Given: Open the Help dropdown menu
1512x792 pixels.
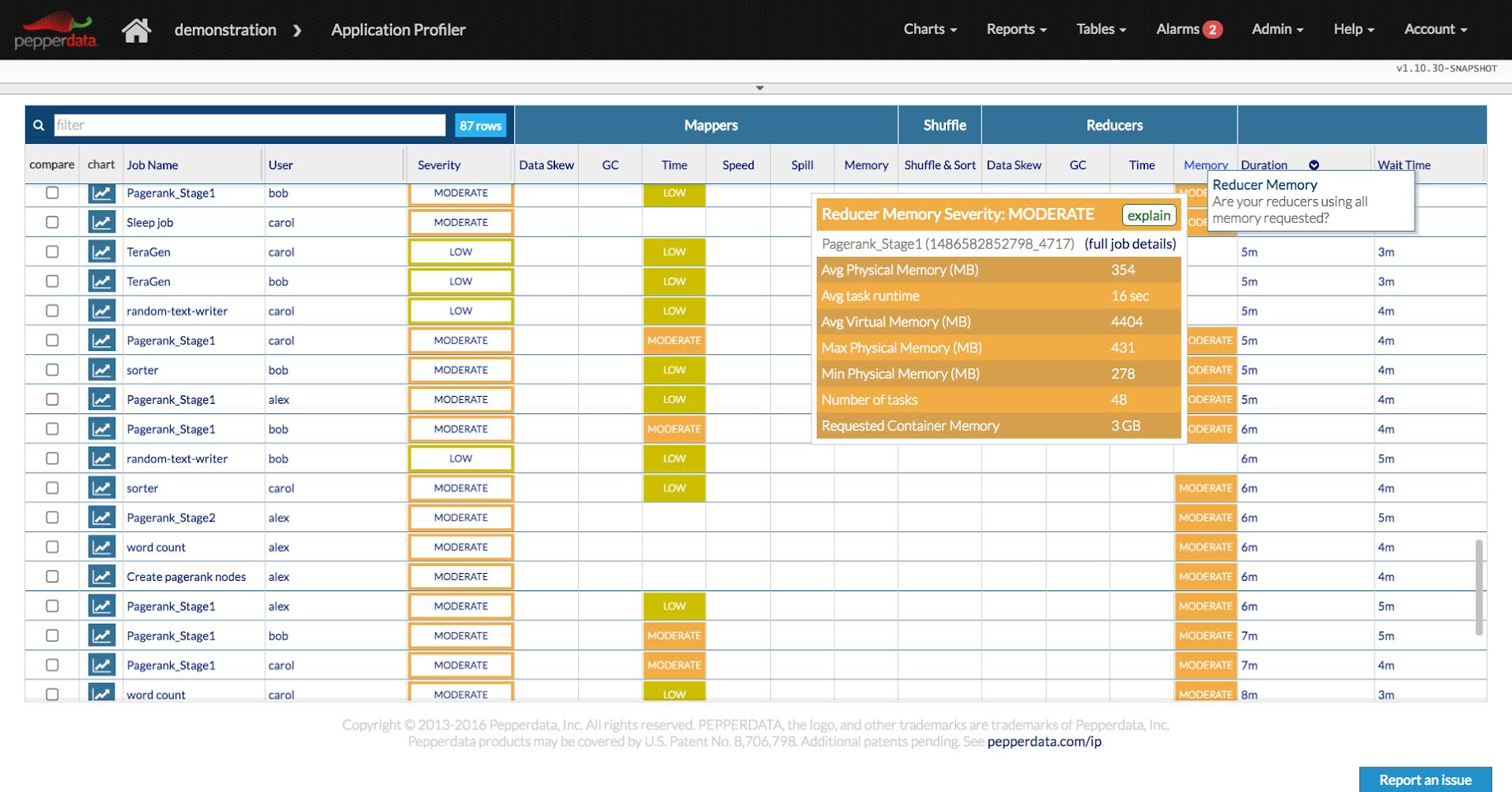Looking at the screenshot, I should click(1354, 29).
